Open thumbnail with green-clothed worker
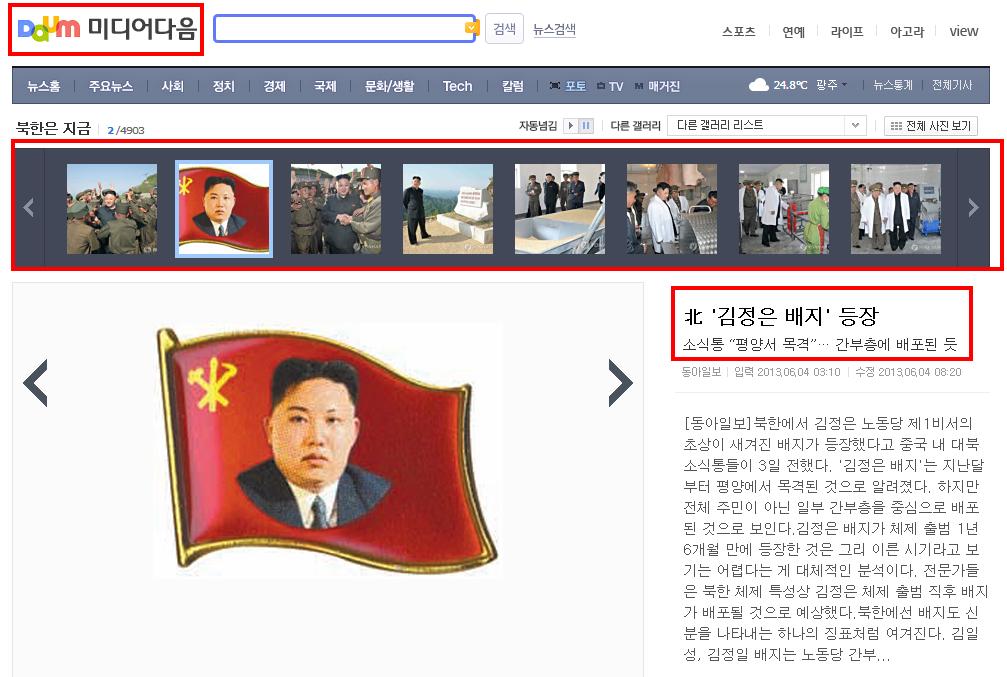The image size is (1007, 677). [x=784, y=209]
